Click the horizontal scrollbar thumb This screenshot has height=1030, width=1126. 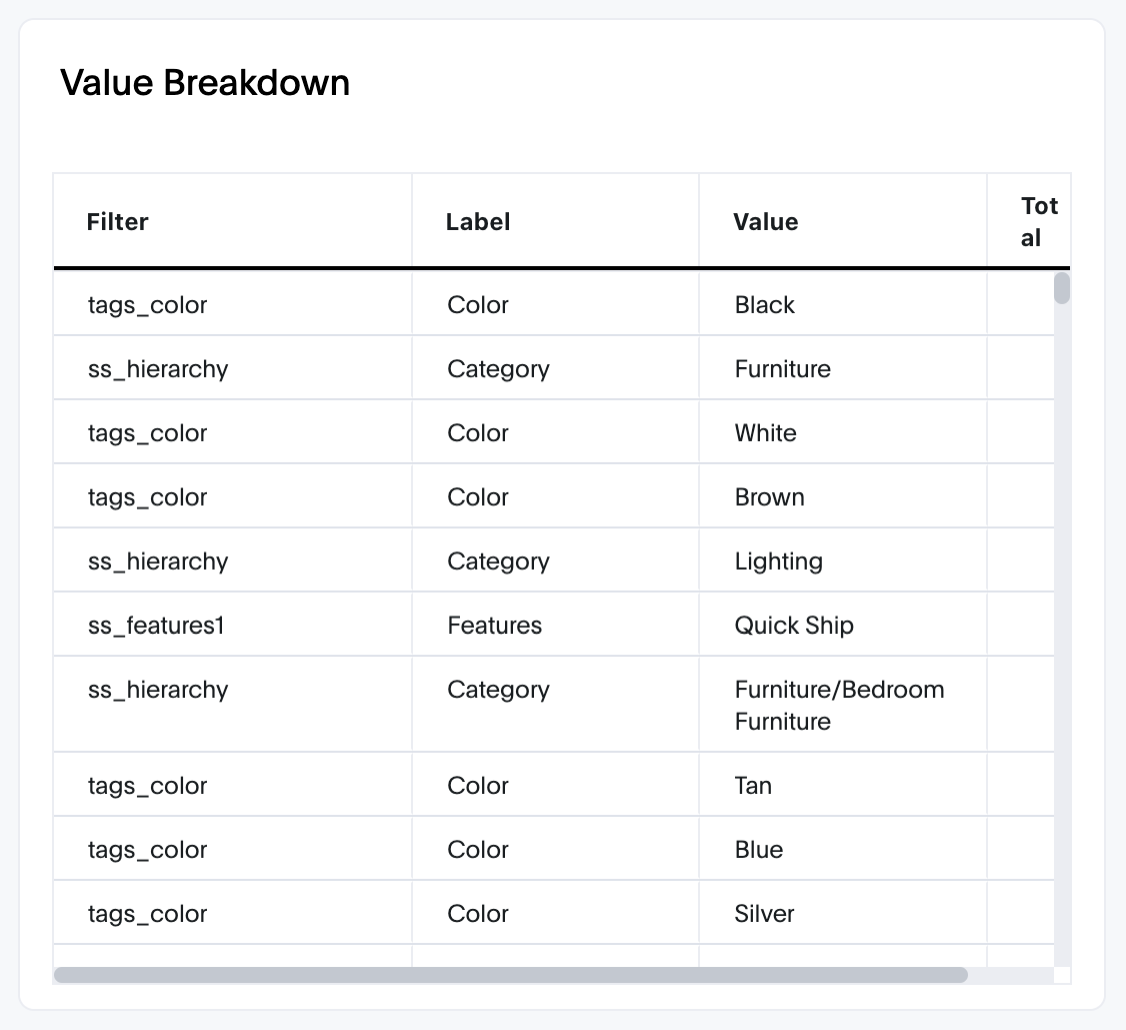click(511, 975)
